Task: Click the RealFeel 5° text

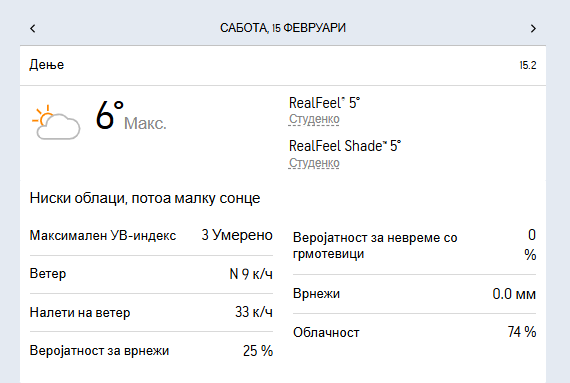Action: coord(324,103)
